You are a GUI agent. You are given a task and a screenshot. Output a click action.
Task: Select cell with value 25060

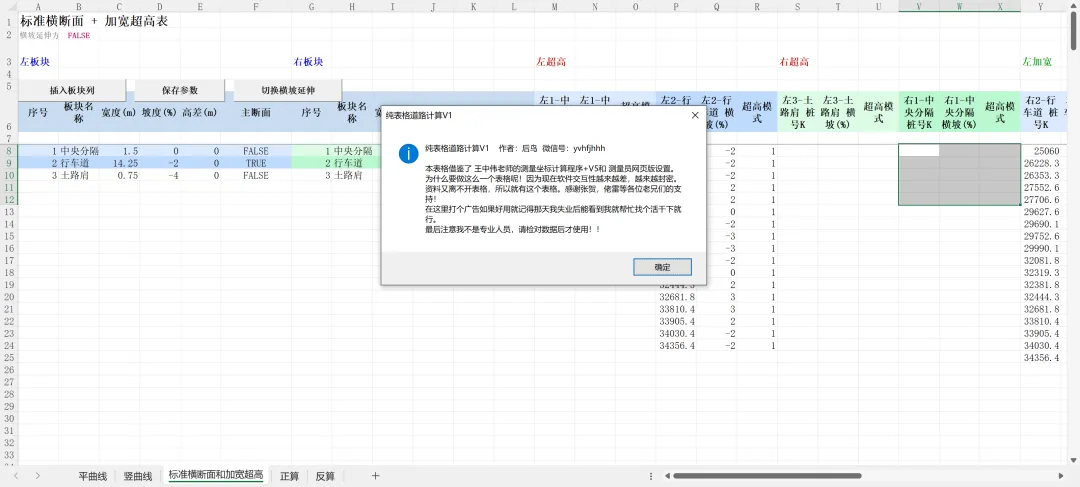point(1041,151)
